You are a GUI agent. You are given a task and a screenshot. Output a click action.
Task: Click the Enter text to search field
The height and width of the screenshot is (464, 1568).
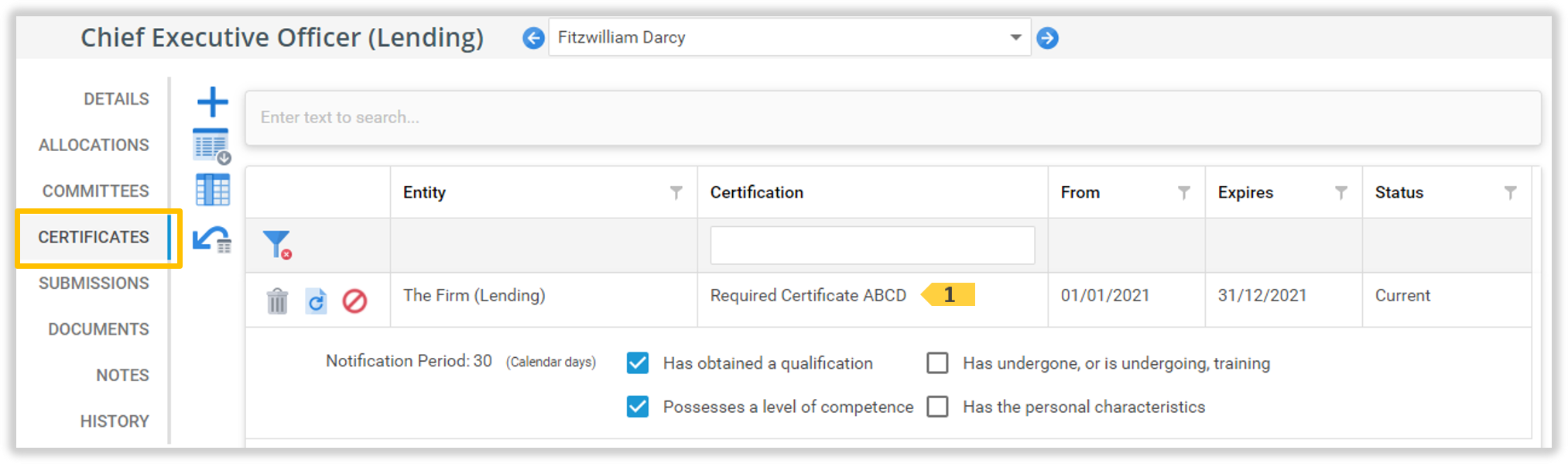(892, 118)
